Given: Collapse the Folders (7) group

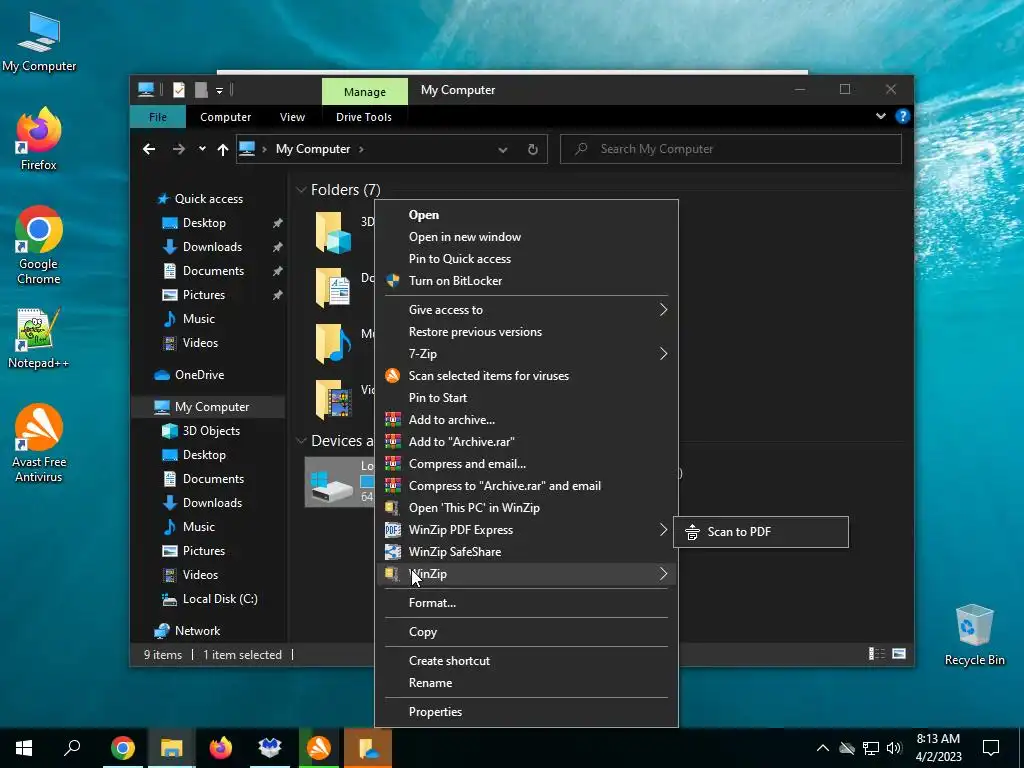Looking at the screenshot, I should (x=301, y=190).
